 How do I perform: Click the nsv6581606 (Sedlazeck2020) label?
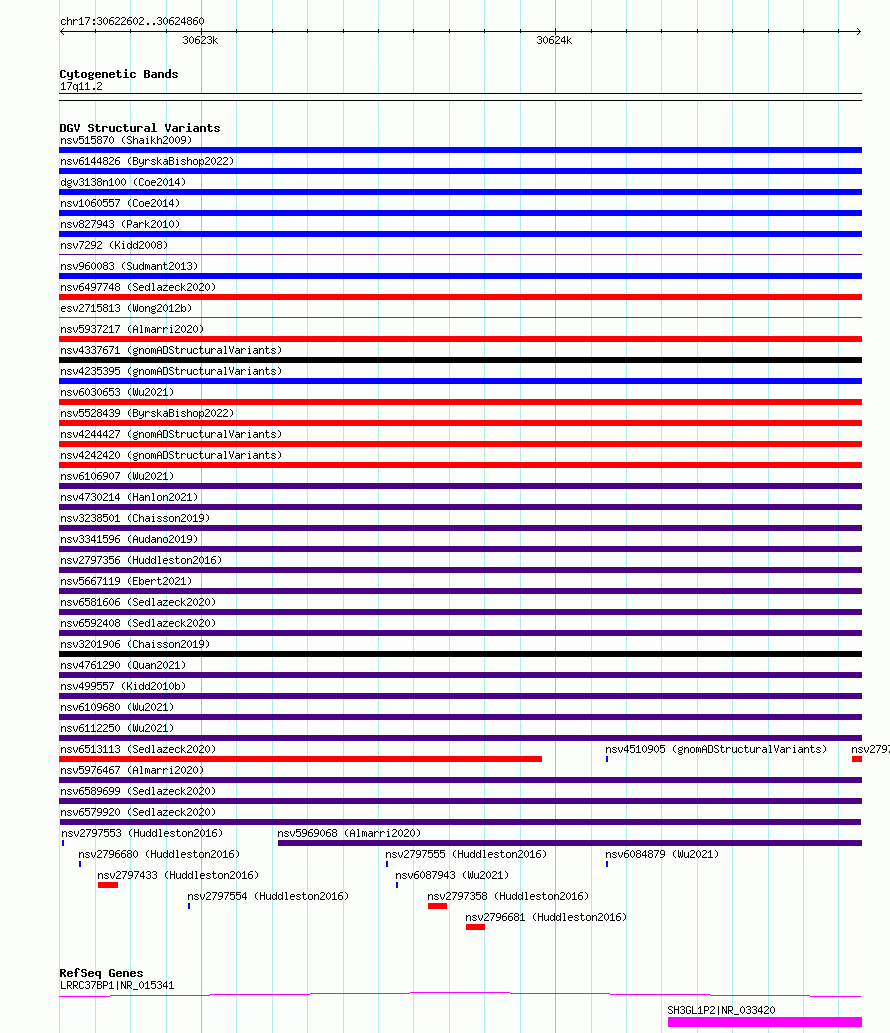(138, 603)
